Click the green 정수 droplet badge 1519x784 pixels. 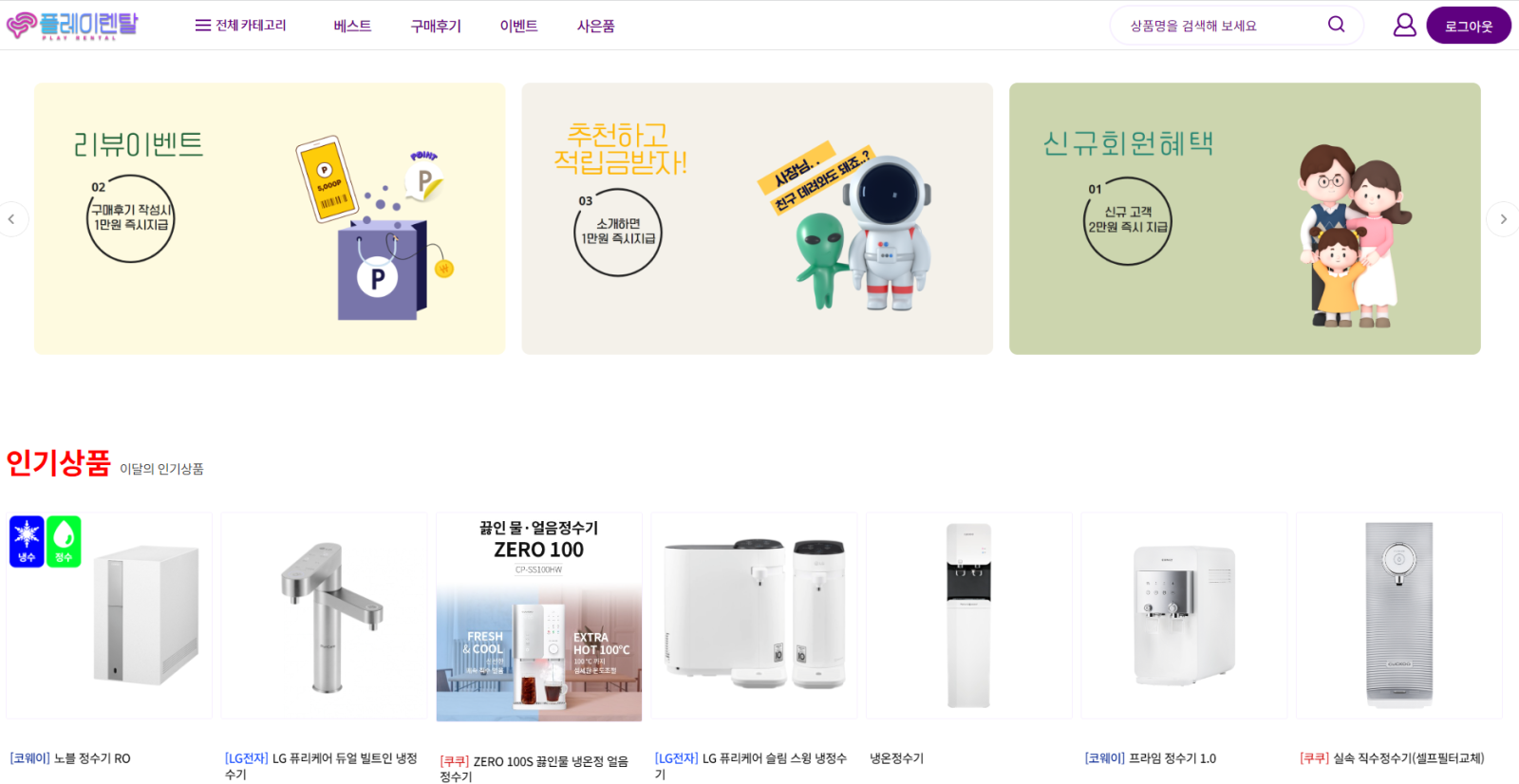(x=64, y=541)
